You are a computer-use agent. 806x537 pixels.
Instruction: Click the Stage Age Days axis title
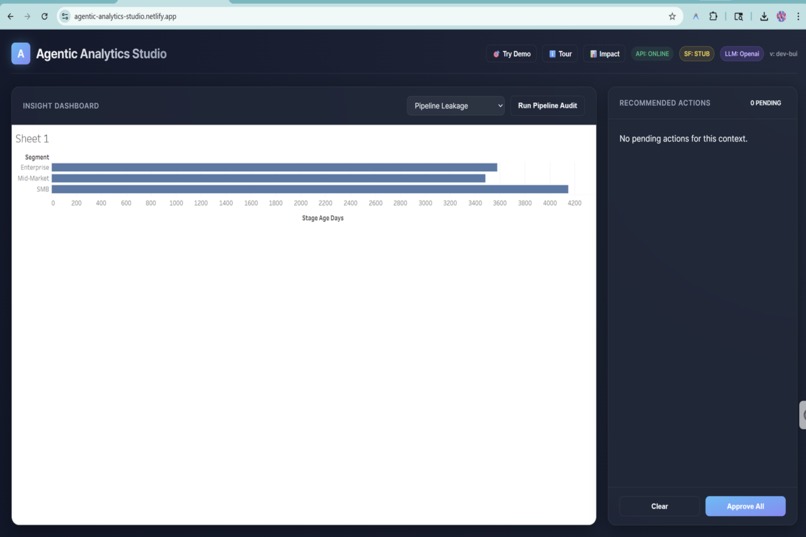(323, 218)
